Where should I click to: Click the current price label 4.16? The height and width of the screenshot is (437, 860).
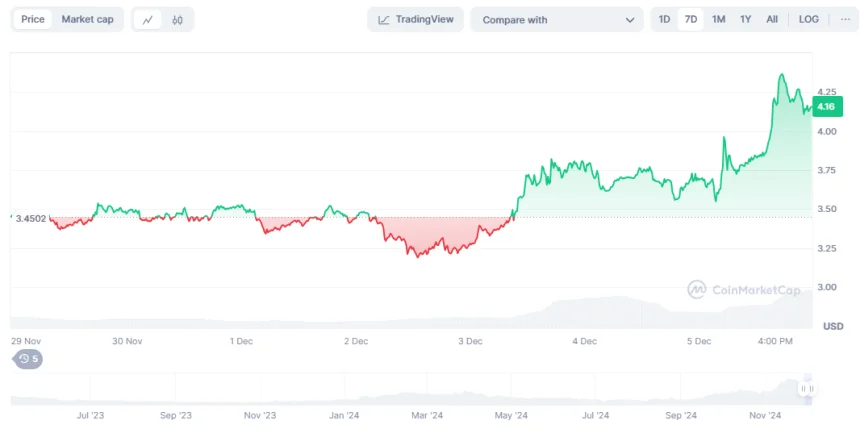point(826,107)
